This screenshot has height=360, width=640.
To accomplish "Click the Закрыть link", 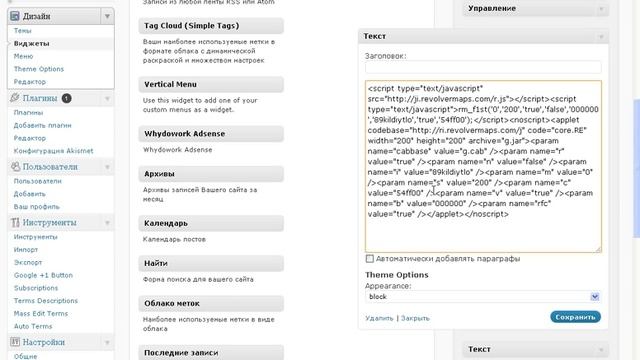I will click(415, 318).
